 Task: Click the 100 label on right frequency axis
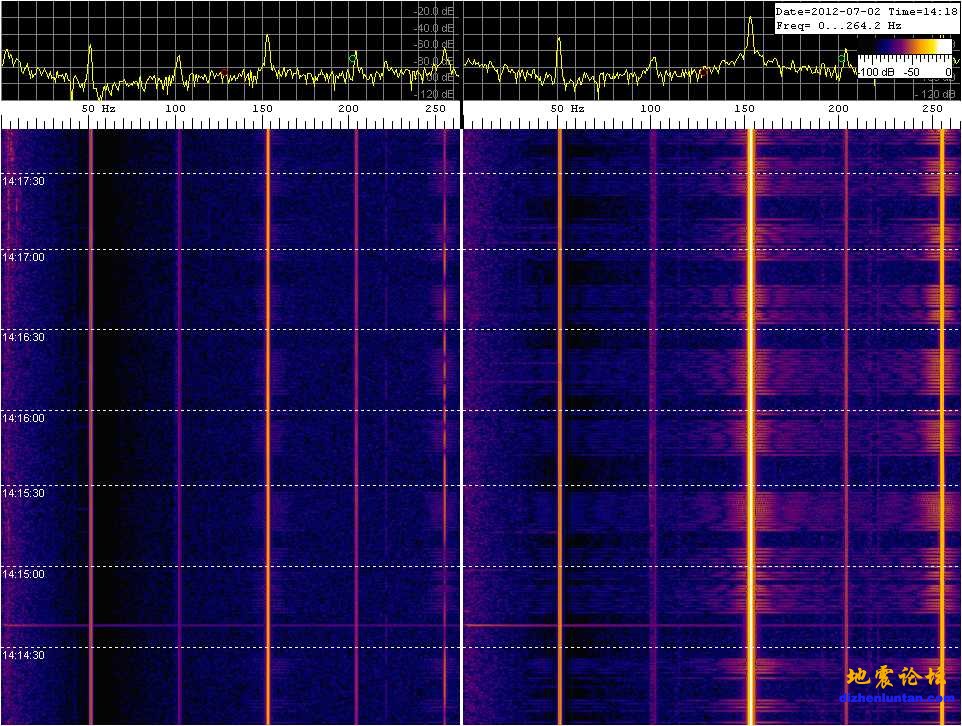pos(650,109)
